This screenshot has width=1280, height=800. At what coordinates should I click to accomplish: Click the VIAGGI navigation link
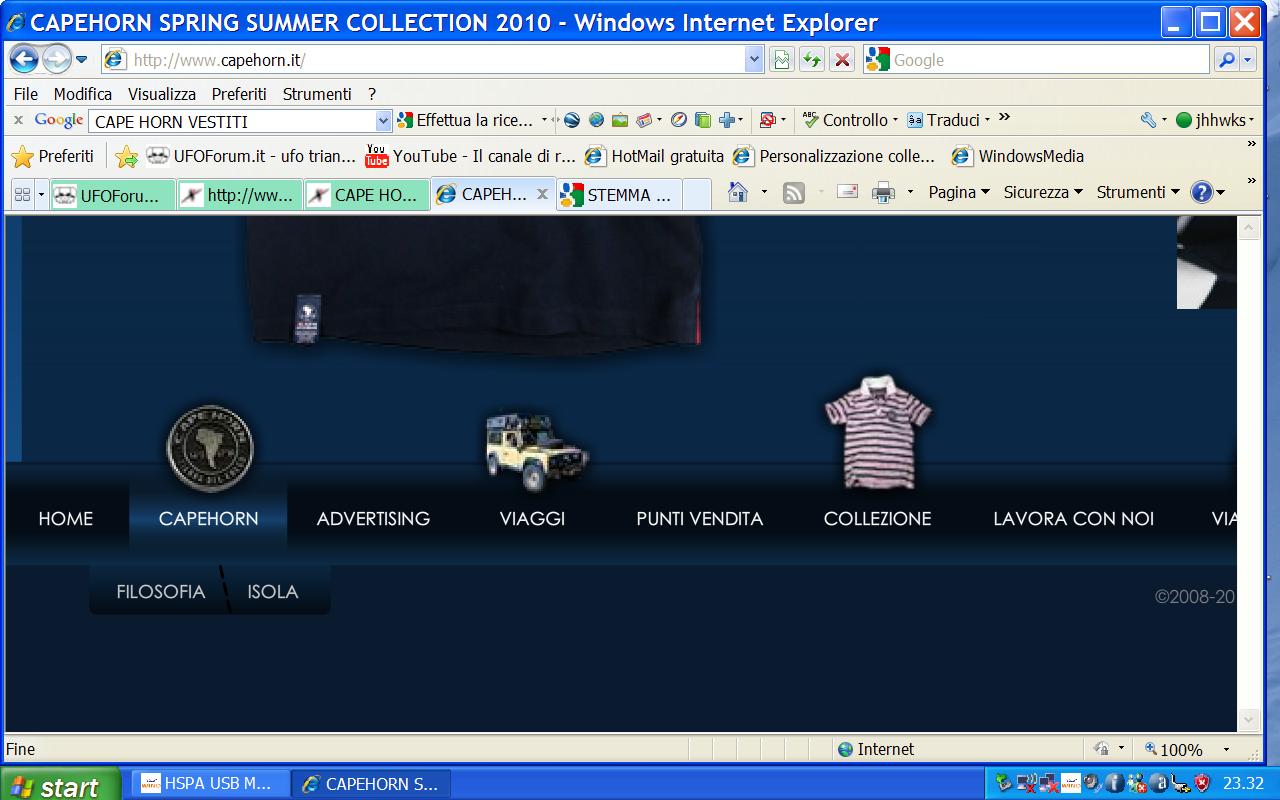[532, 518]
